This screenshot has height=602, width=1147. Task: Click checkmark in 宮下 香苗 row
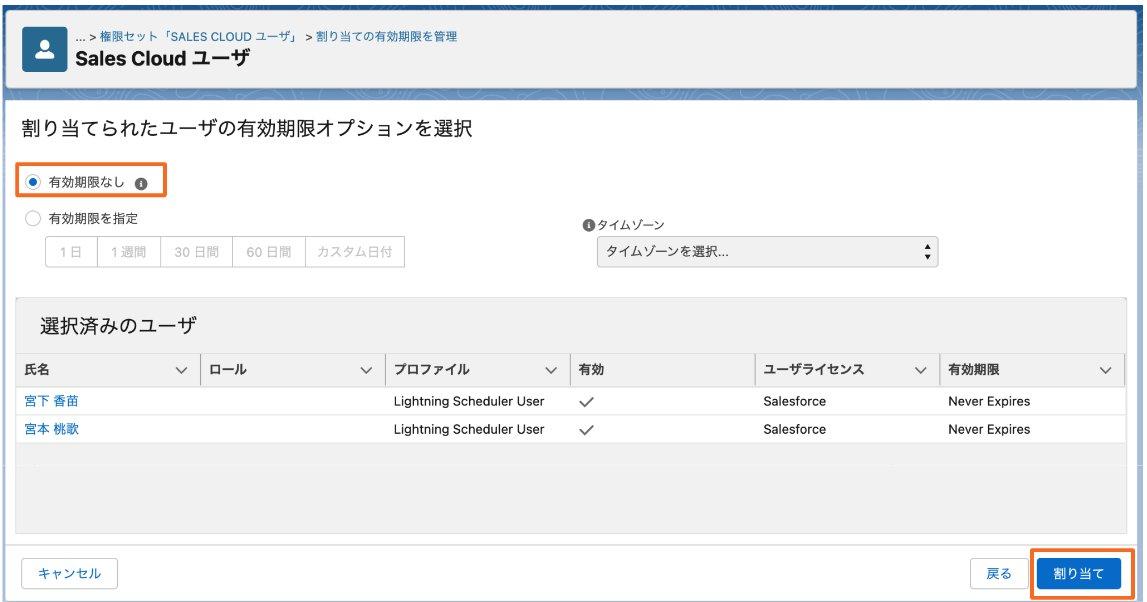pos(586,402)
